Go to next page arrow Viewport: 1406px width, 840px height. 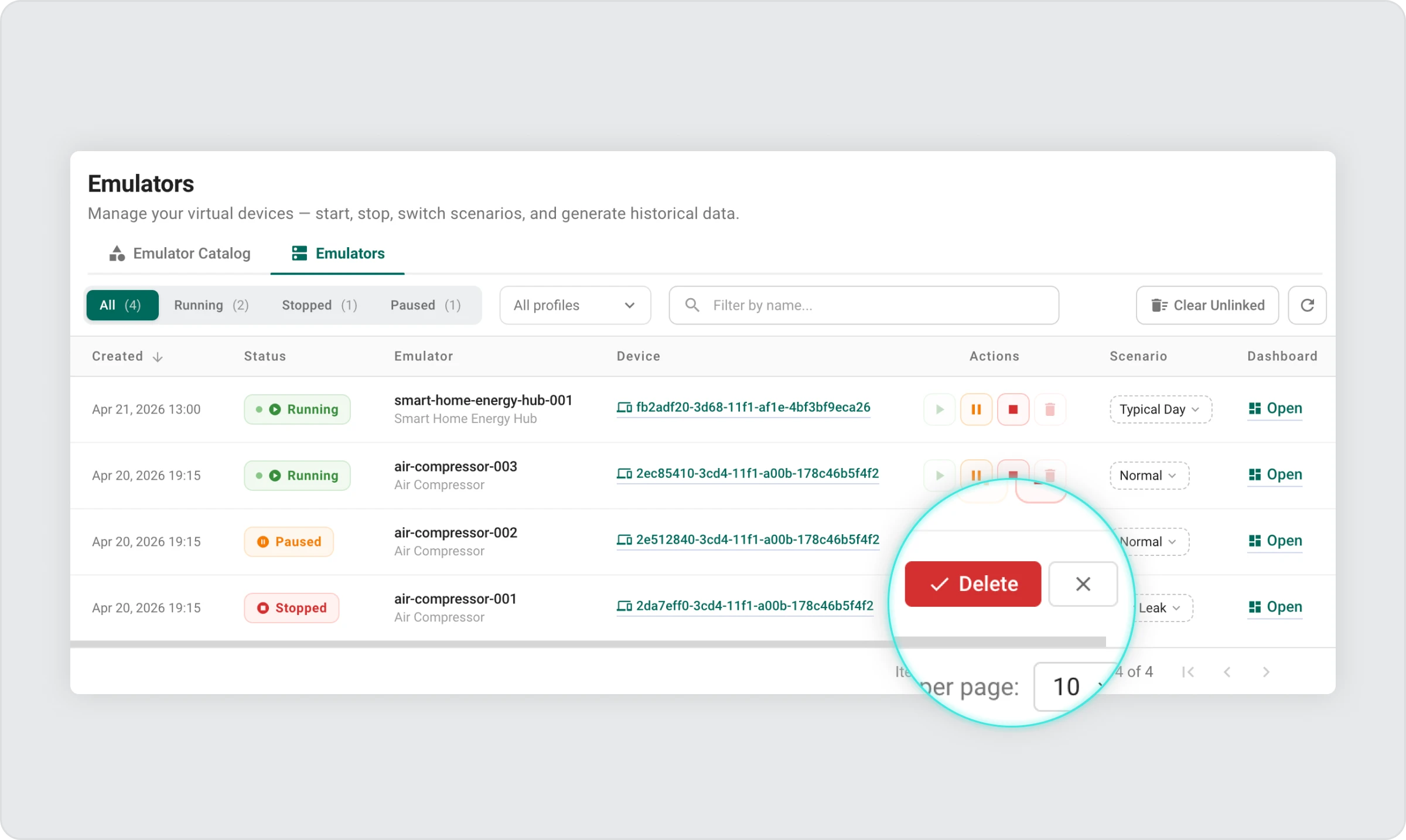pos(1266,672)
